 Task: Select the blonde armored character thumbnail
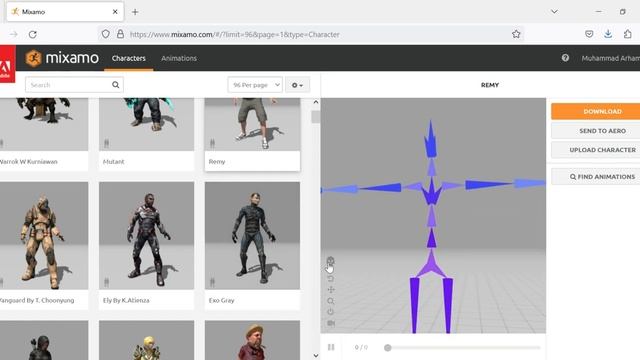147,340
